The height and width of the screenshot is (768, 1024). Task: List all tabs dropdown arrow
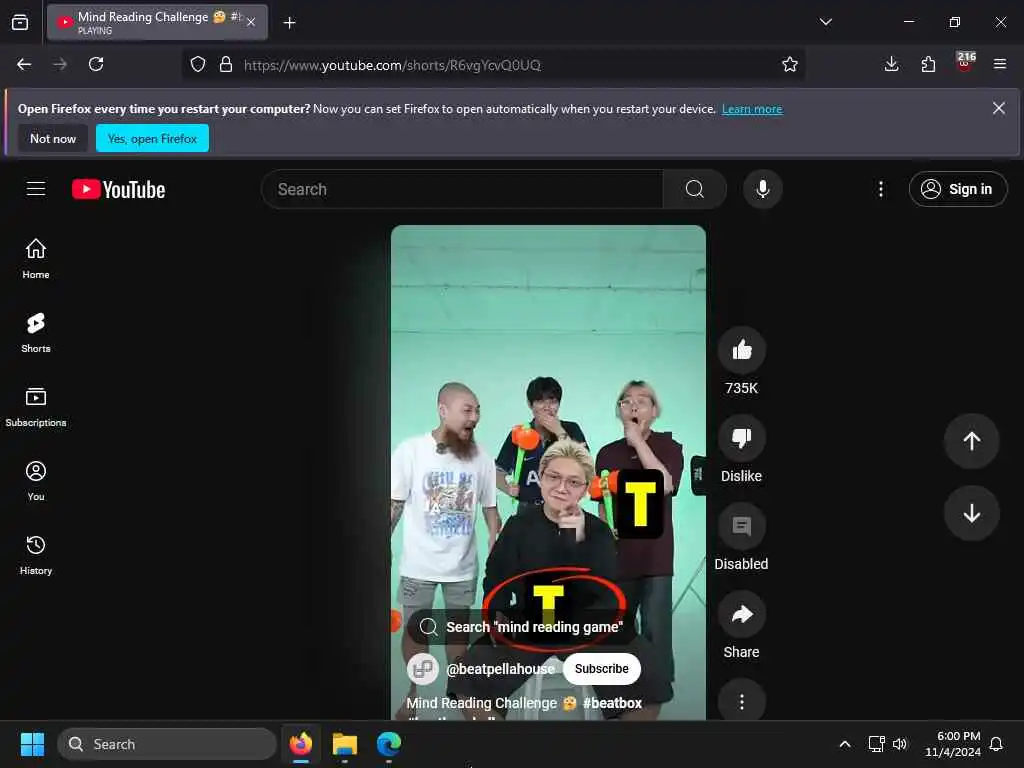click(826, 22)
